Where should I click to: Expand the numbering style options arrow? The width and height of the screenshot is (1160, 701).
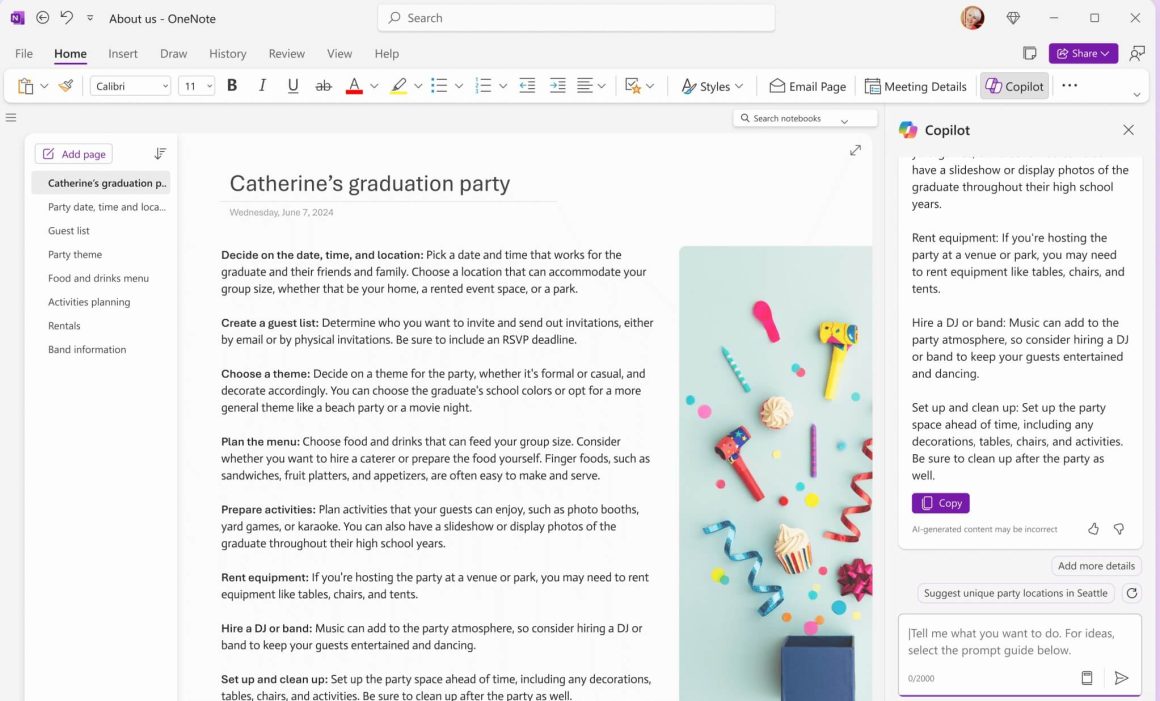[503, 87]
